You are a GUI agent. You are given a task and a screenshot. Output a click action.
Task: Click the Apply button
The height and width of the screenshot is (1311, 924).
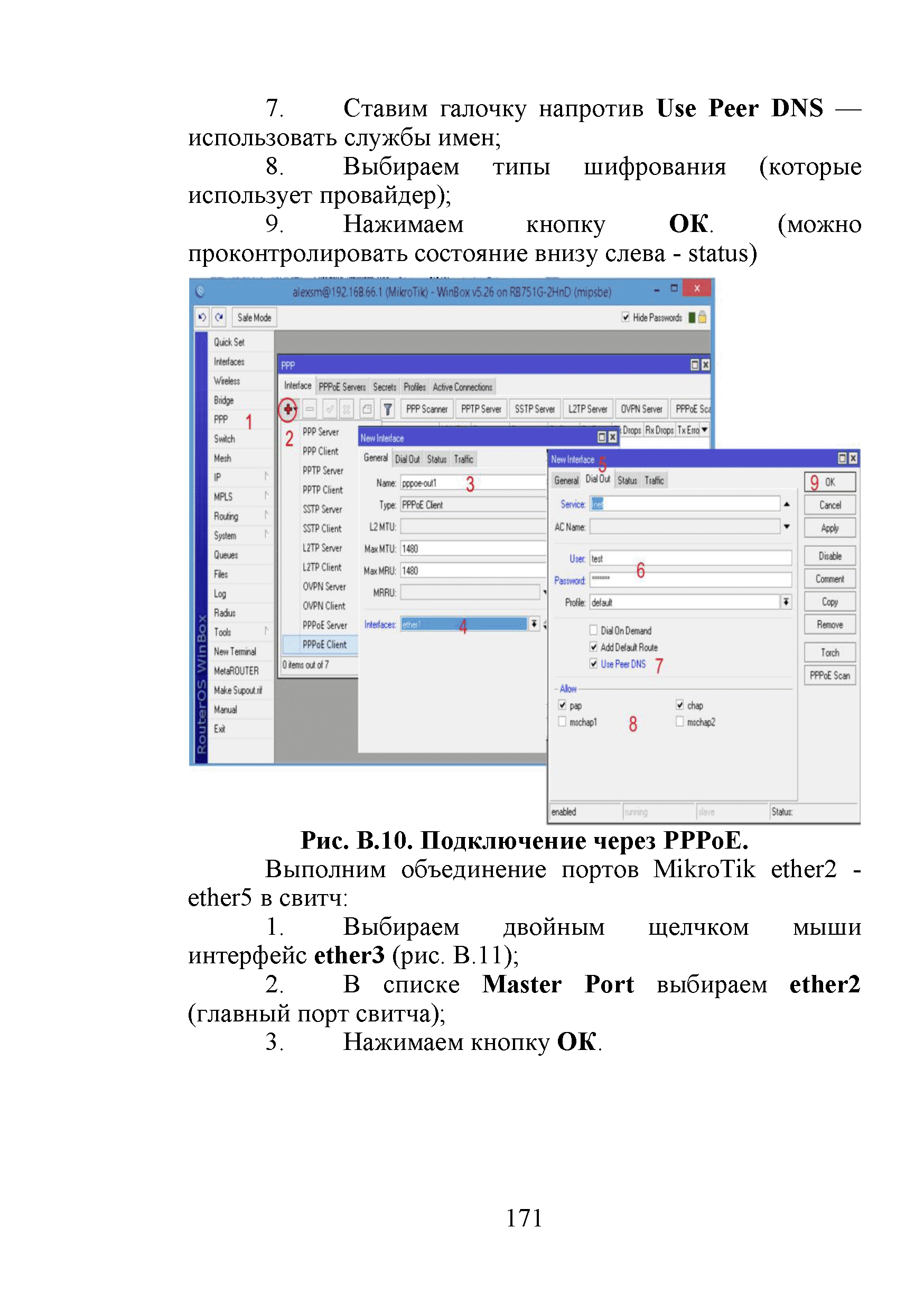tap(830, 528)
